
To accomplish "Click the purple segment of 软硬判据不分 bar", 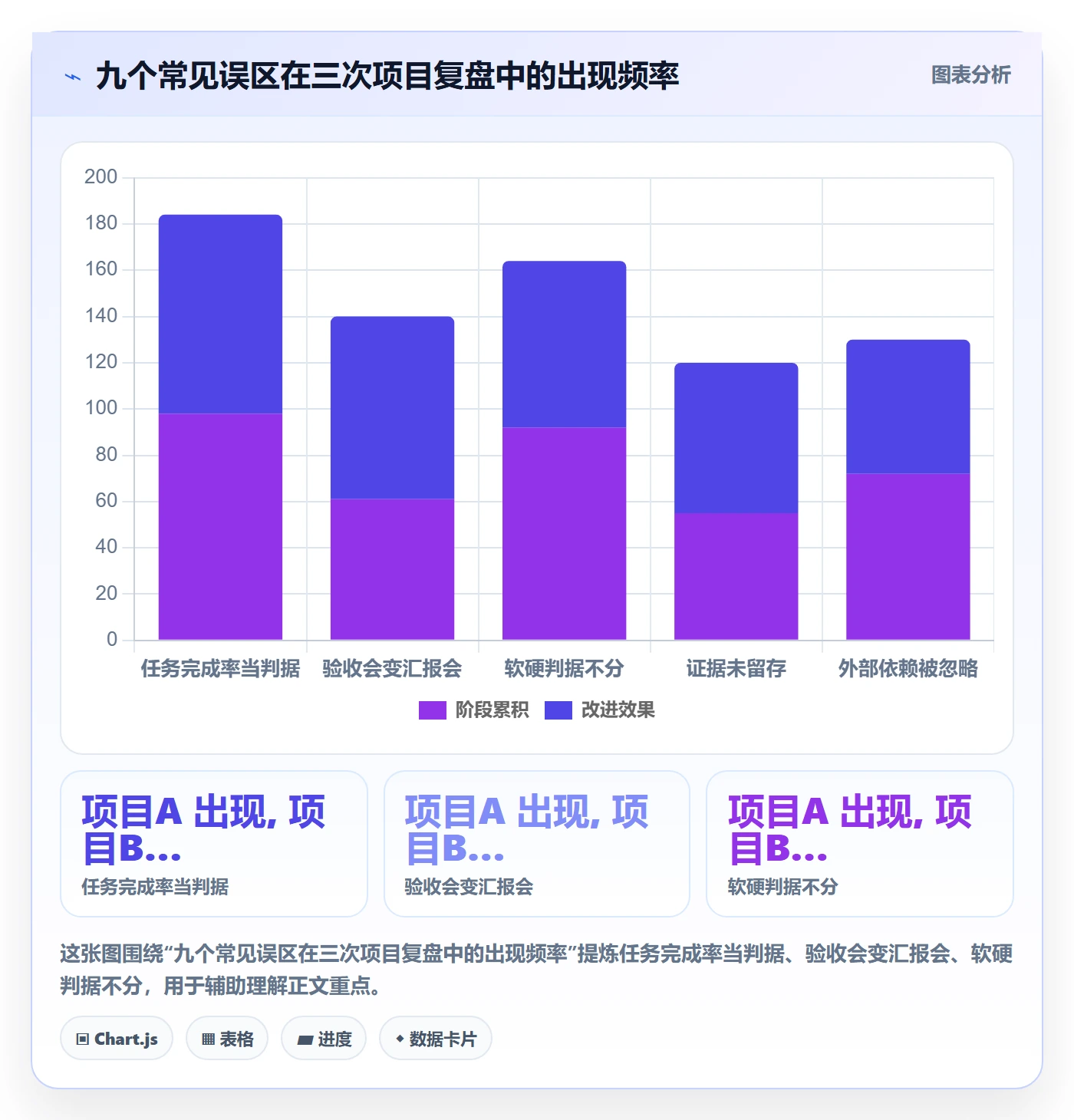I will [x=564, y=533].
